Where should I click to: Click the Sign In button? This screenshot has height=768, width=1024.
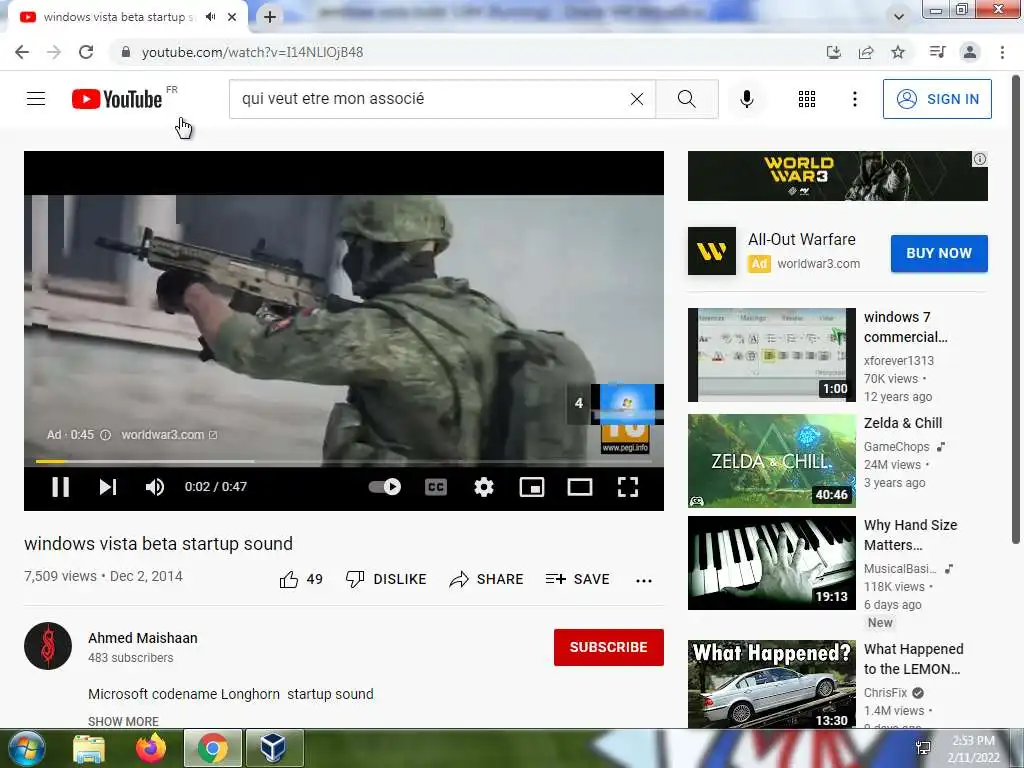(x=936, y=99)
